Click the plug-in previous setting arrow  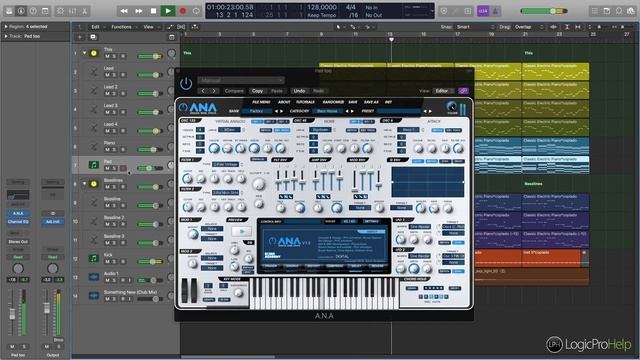click(x=203, y=91)
